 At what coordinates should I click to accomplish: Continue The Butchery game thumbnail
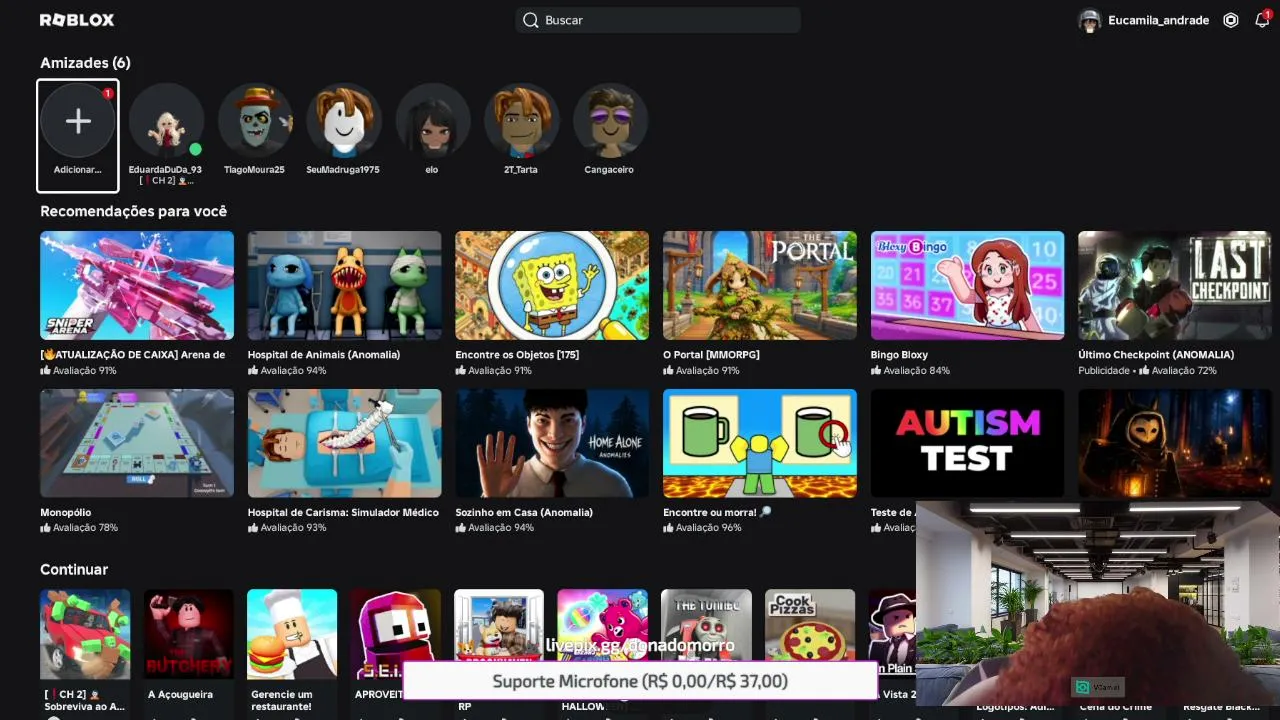tap(189, 634)
